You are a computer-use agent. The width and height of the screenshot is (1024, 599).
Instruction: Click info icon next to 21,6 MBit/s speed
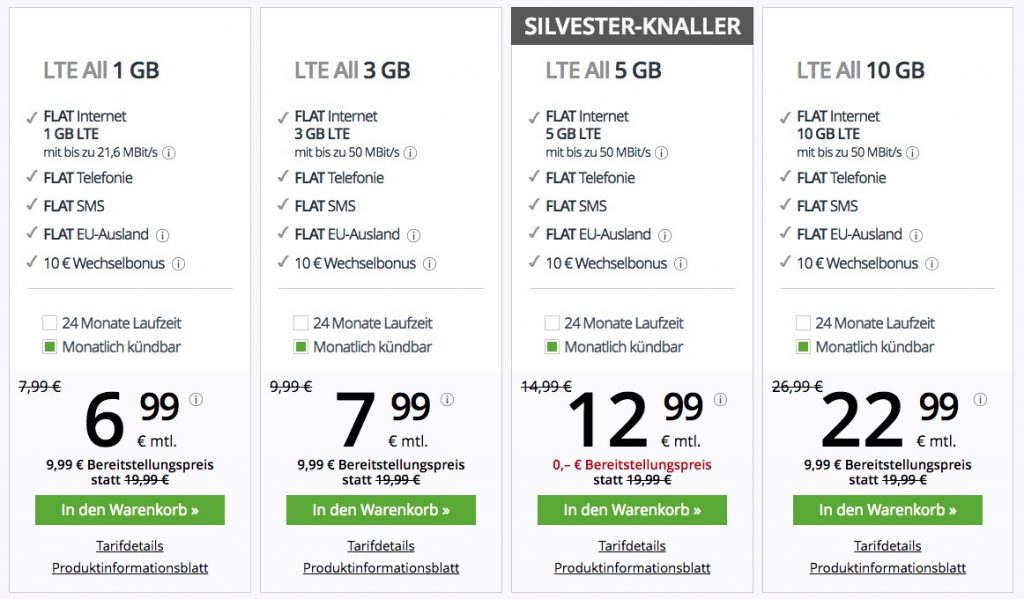pos(169,153)
